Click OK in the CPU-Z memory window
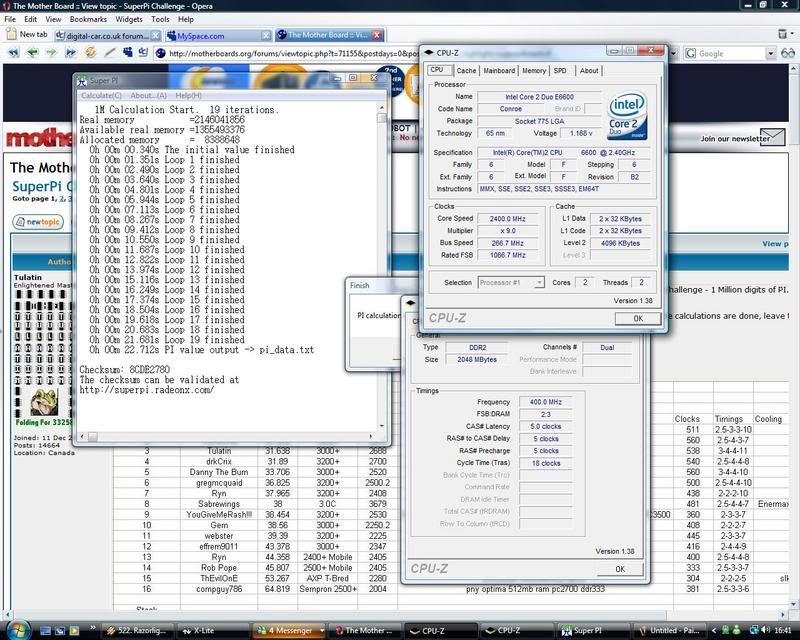This screenshot has height=640, width=800. coord(620,569)
